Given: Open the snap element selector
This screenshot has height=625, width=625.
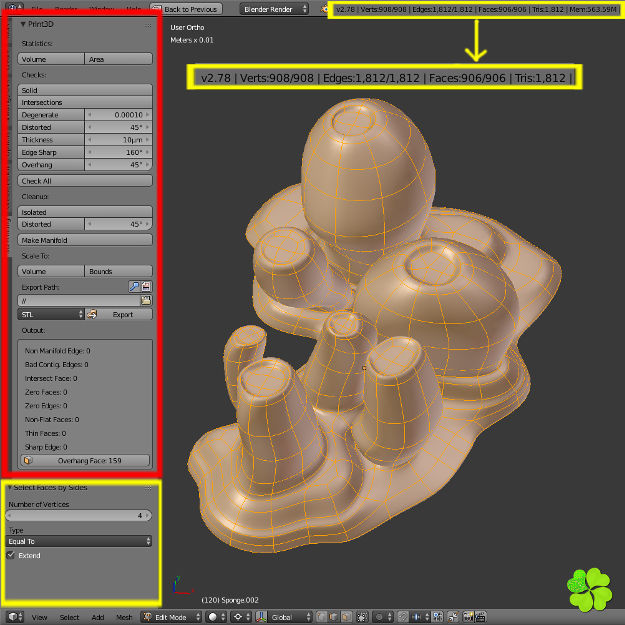Looking at the screenshot, I should 421,617.
